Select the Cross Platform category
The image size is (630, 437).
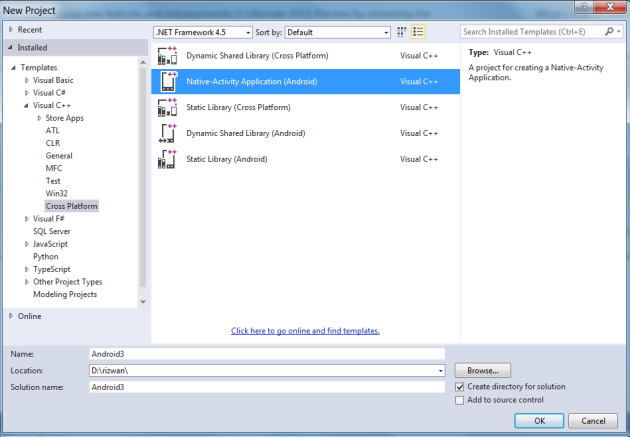click(x=72, y=206)
